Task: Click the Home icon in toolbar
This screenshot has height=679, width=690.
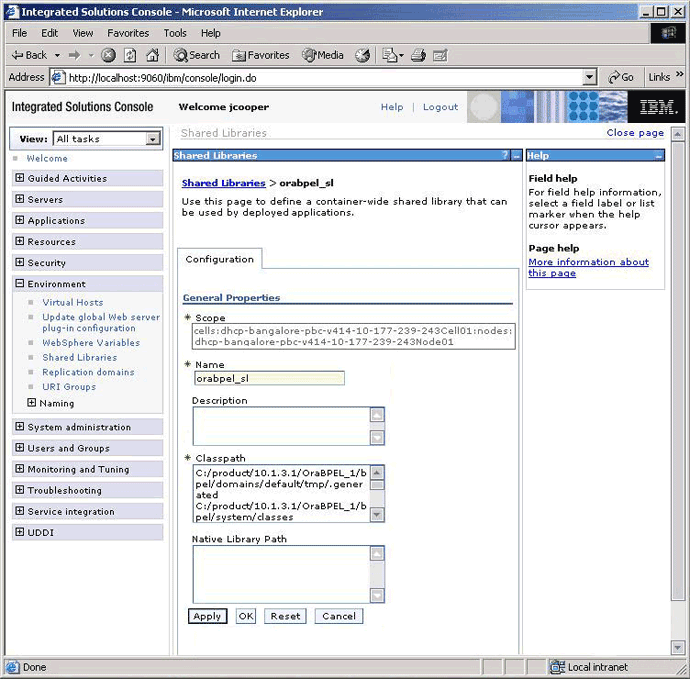Action: pyautogui.click(x=152, y=55)
